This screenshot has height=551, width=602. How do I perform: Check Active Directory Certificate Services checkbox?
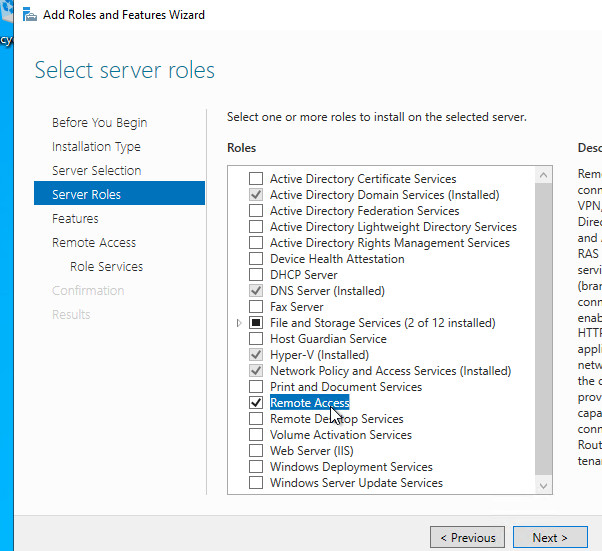(x=256, y=179)
